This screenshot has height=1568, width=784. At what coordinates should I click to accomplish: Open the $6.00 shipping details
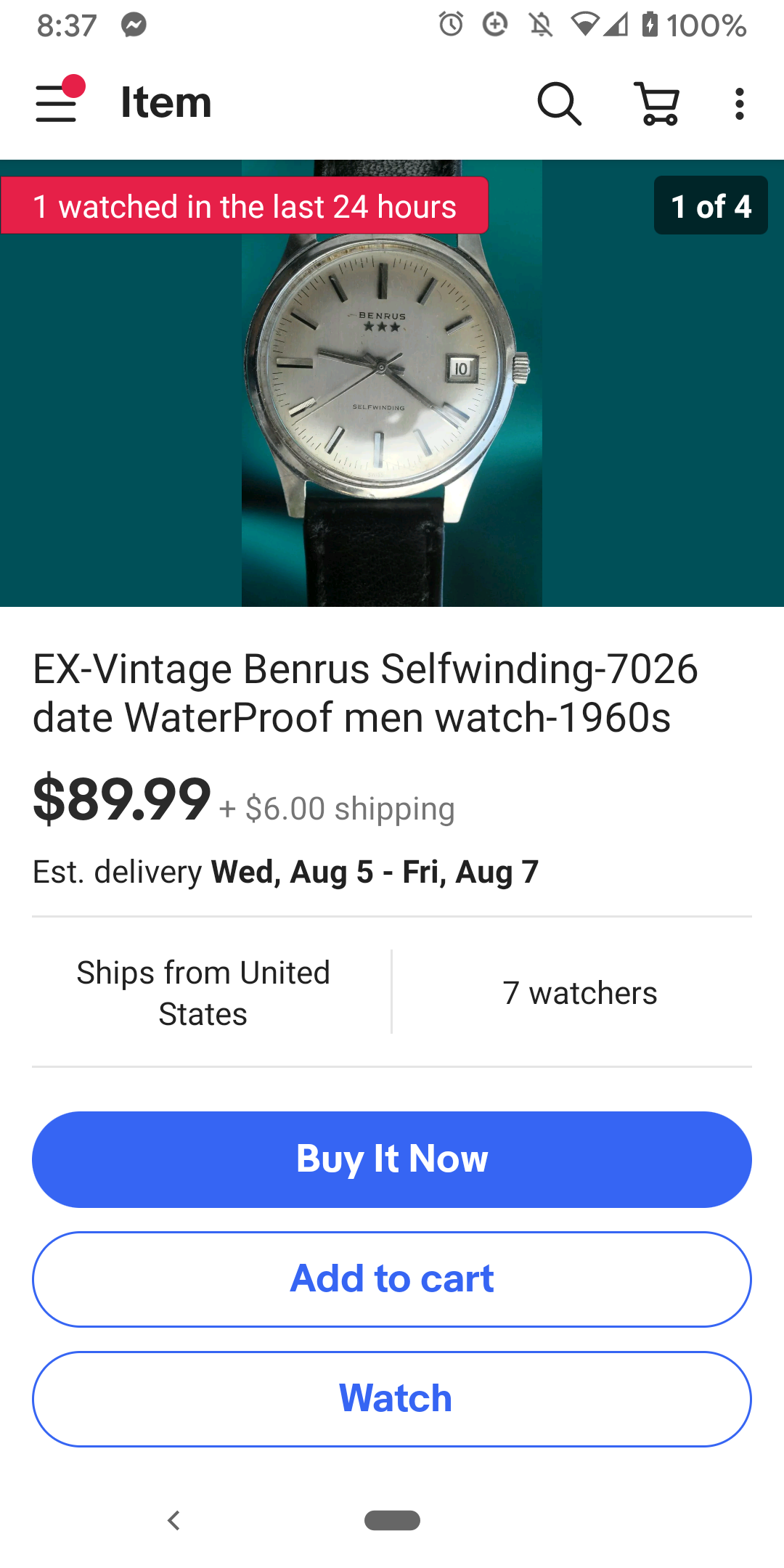(338, 809)
